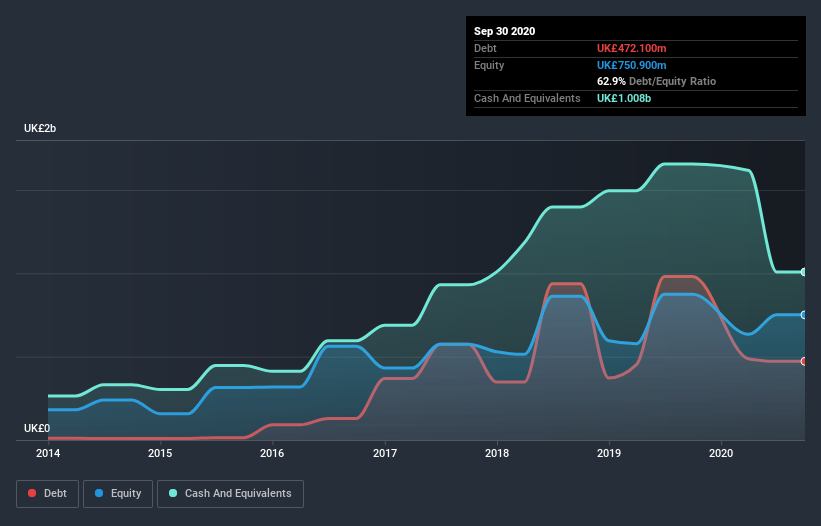
Task: Click the UK£750.900m equity value
Action: click(x=631, y=65)
